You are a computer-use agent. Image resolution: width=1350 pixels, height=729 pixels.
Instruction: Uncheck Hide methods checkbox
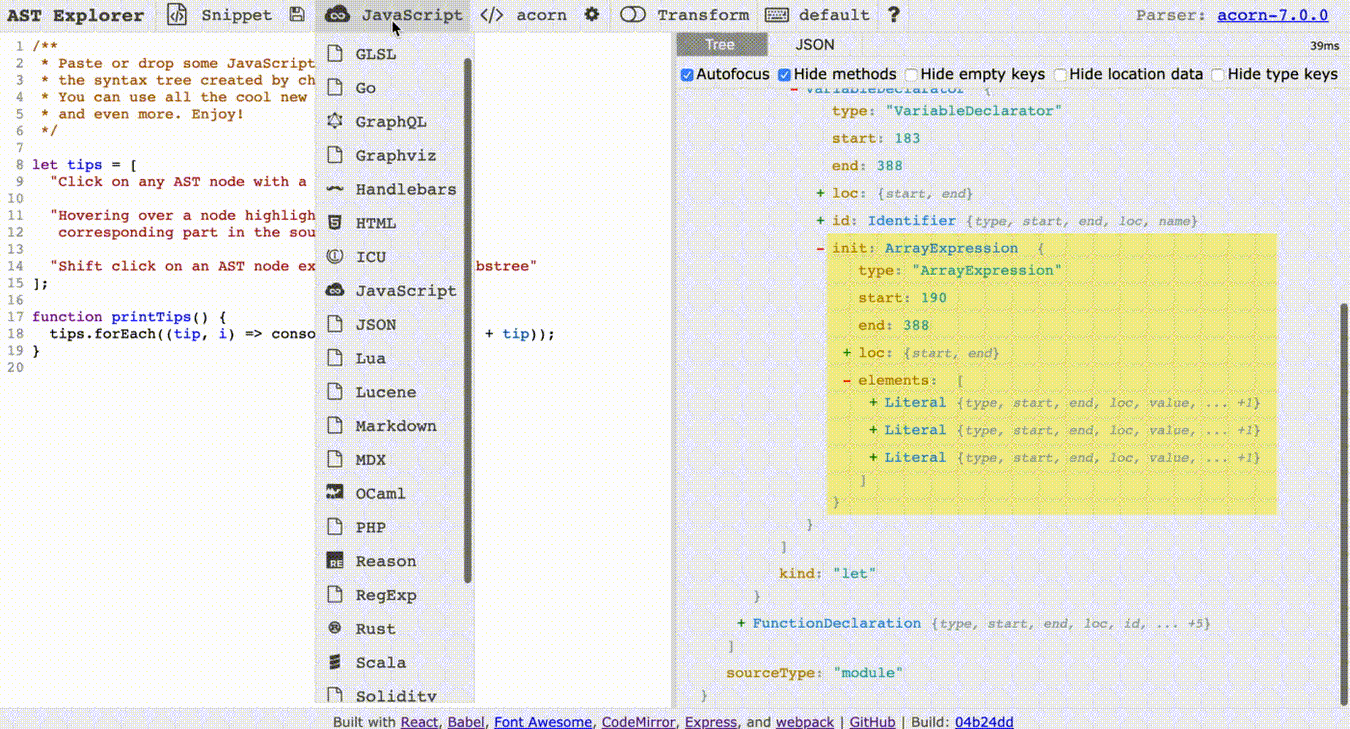tap(785, 75)
